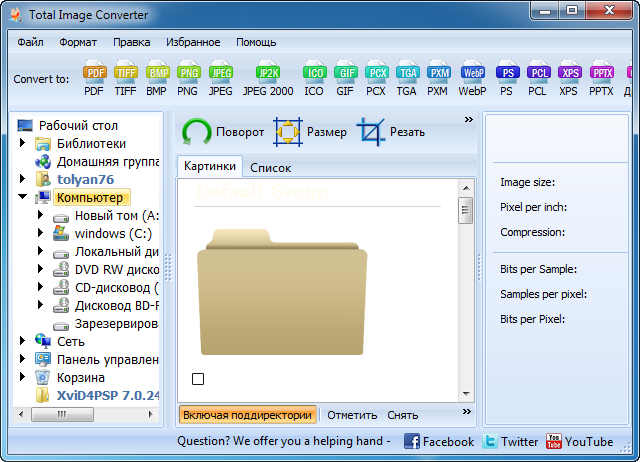Open the Размер resize tool
This screenshot has width=640, height=462.
(x=311, y=132)
